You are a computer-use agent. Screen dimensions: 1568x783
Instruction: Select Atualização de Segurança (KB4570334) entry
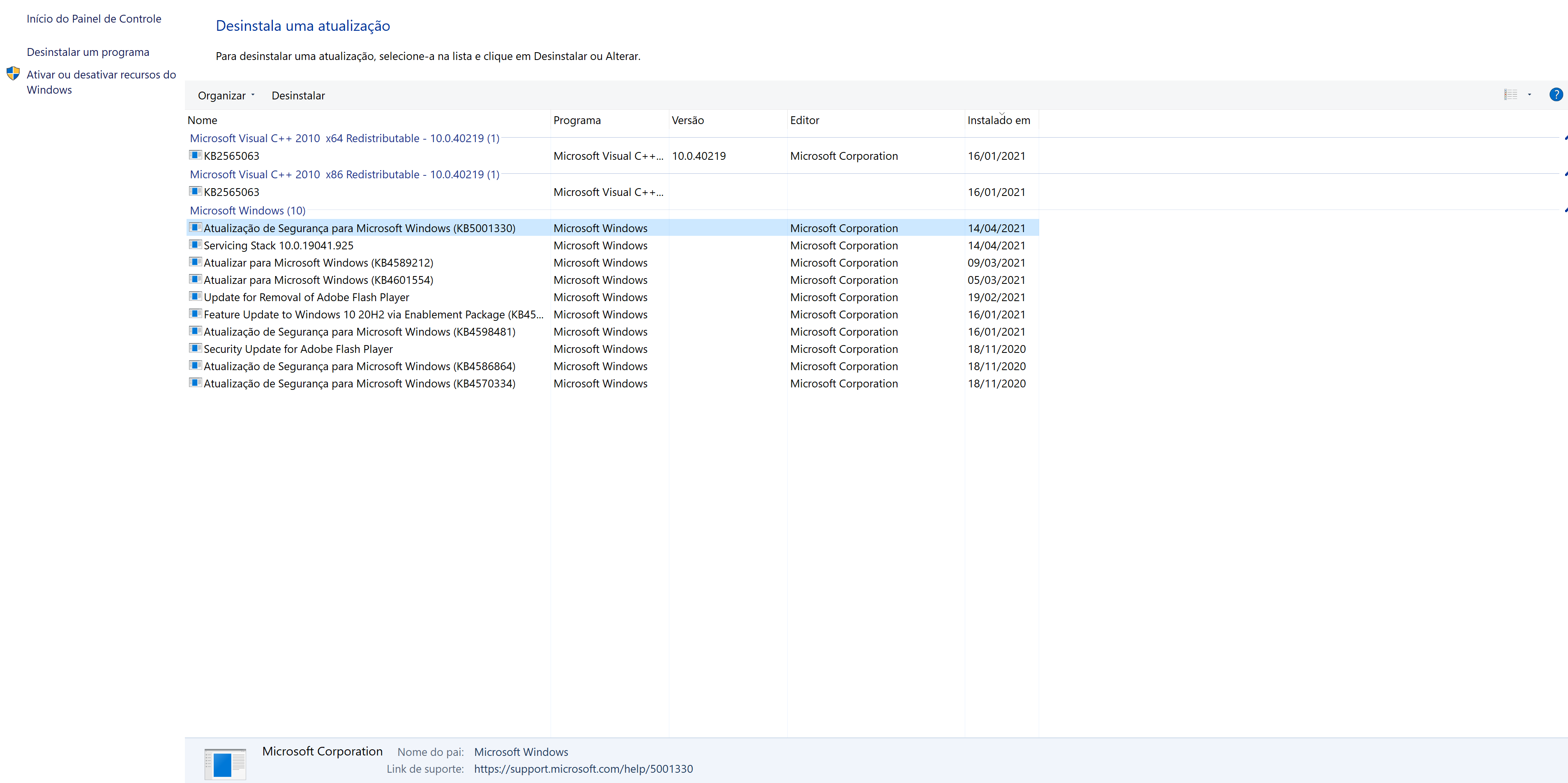pos(359,383)
